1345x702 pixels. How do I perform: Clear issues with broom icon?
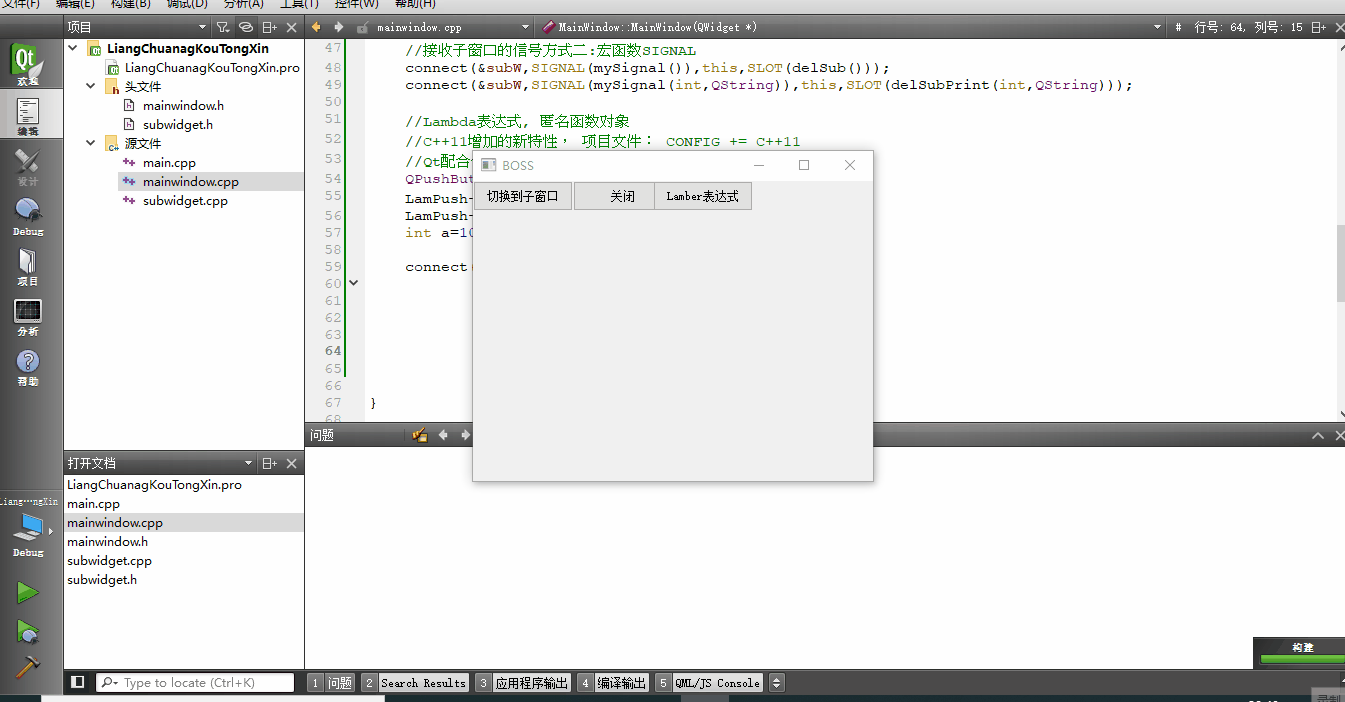(x=420, y=435)
